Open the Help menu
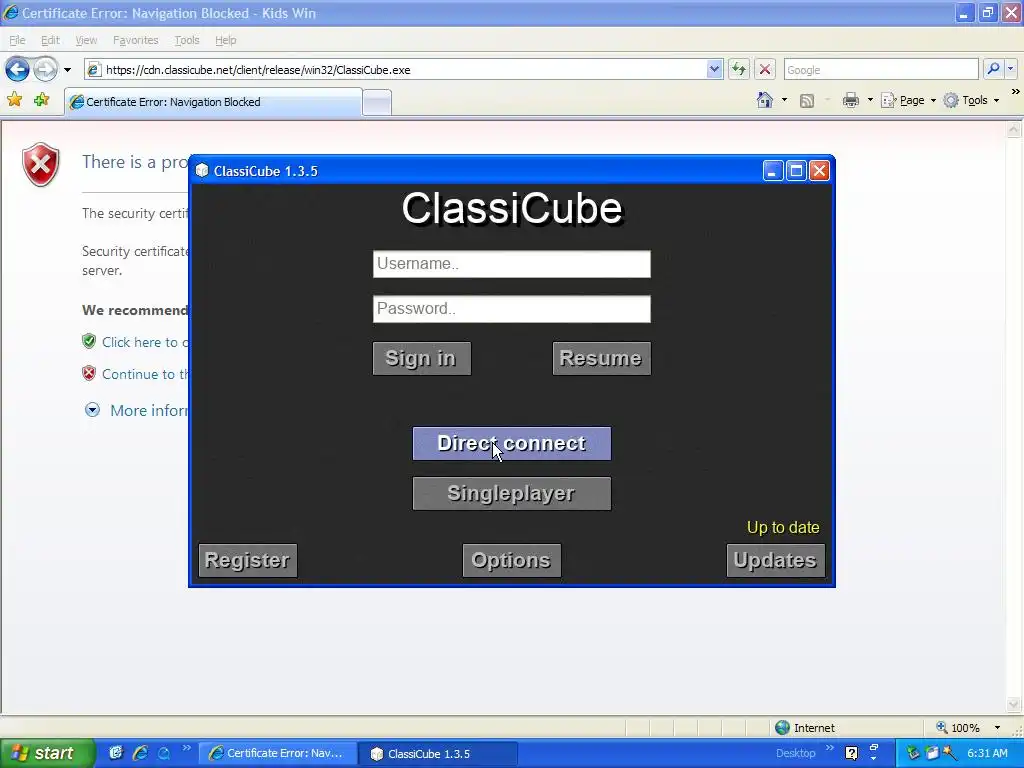1024x768 pixels. click(225, 40)
